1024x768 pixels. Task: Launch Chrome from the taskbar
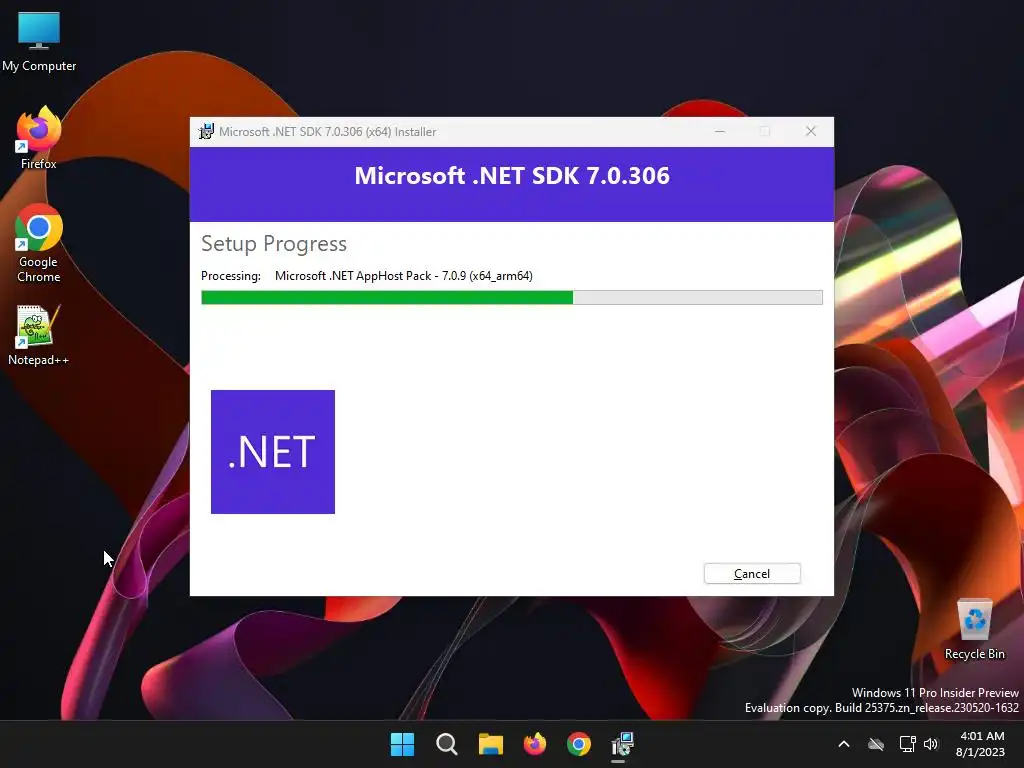tap(579, 744)
